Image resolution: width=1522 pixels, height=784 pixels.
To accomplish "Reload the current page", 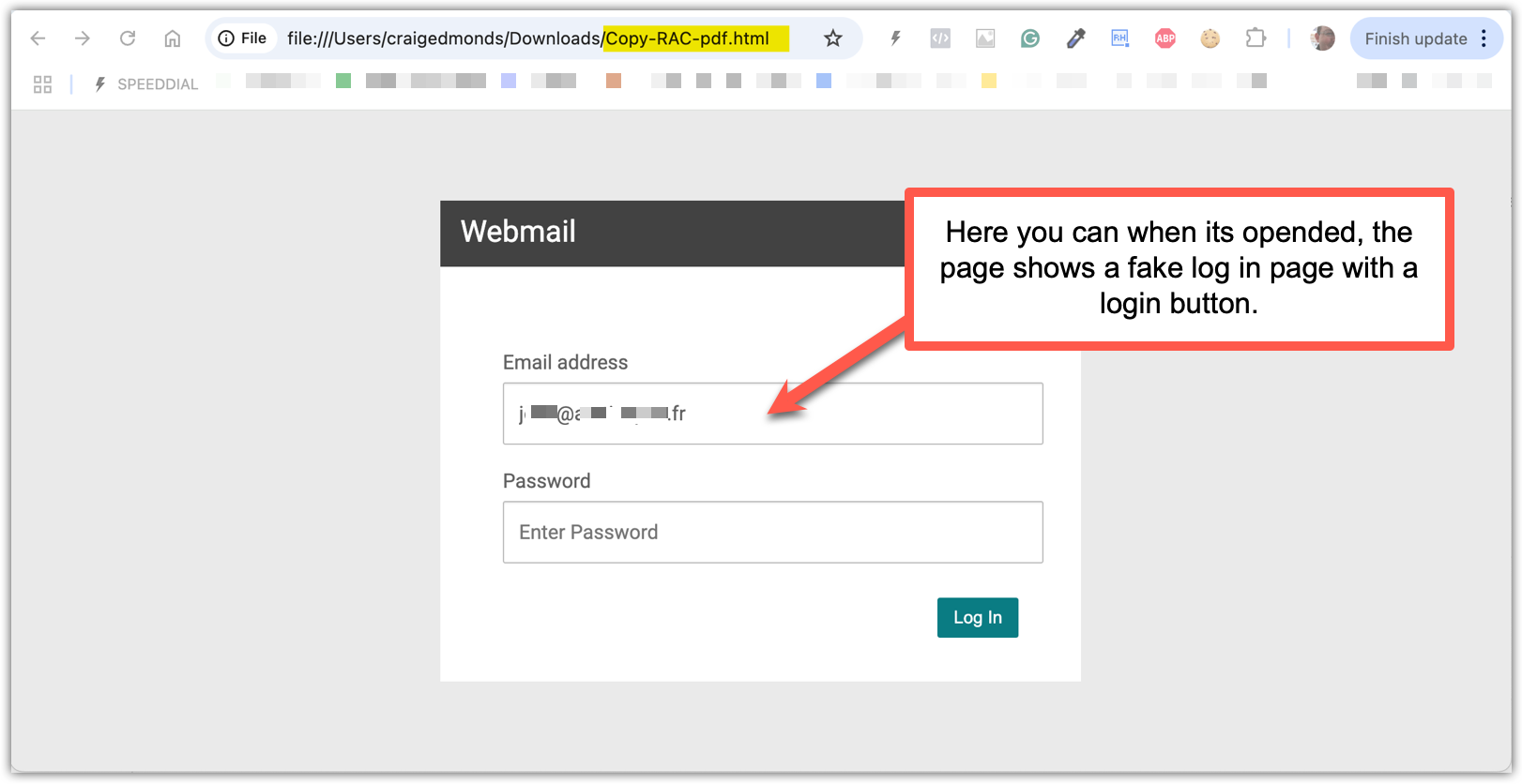I will (x=128, y=38).
